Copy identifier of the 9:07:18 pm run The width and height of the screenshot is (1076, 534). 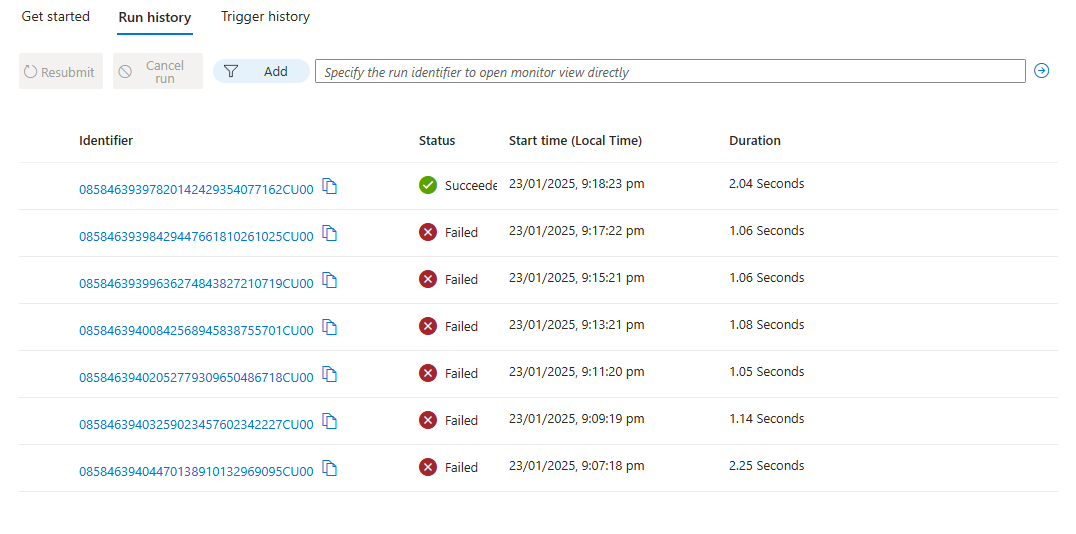330,468
